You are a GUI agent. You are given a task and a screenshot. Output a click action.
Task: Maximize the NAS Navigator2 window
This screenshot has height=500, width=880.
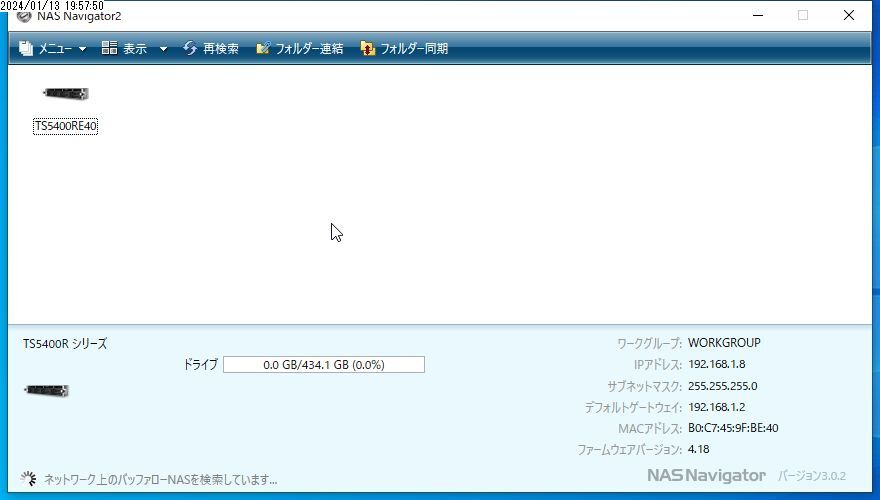click(x=803, y=16)
